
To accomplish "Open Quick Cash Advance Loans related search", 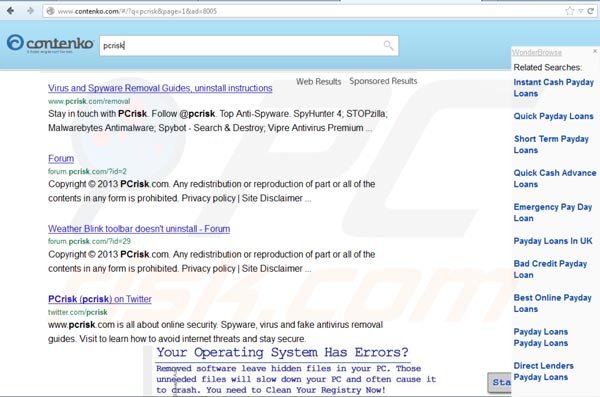I will (x=555, y=178).
